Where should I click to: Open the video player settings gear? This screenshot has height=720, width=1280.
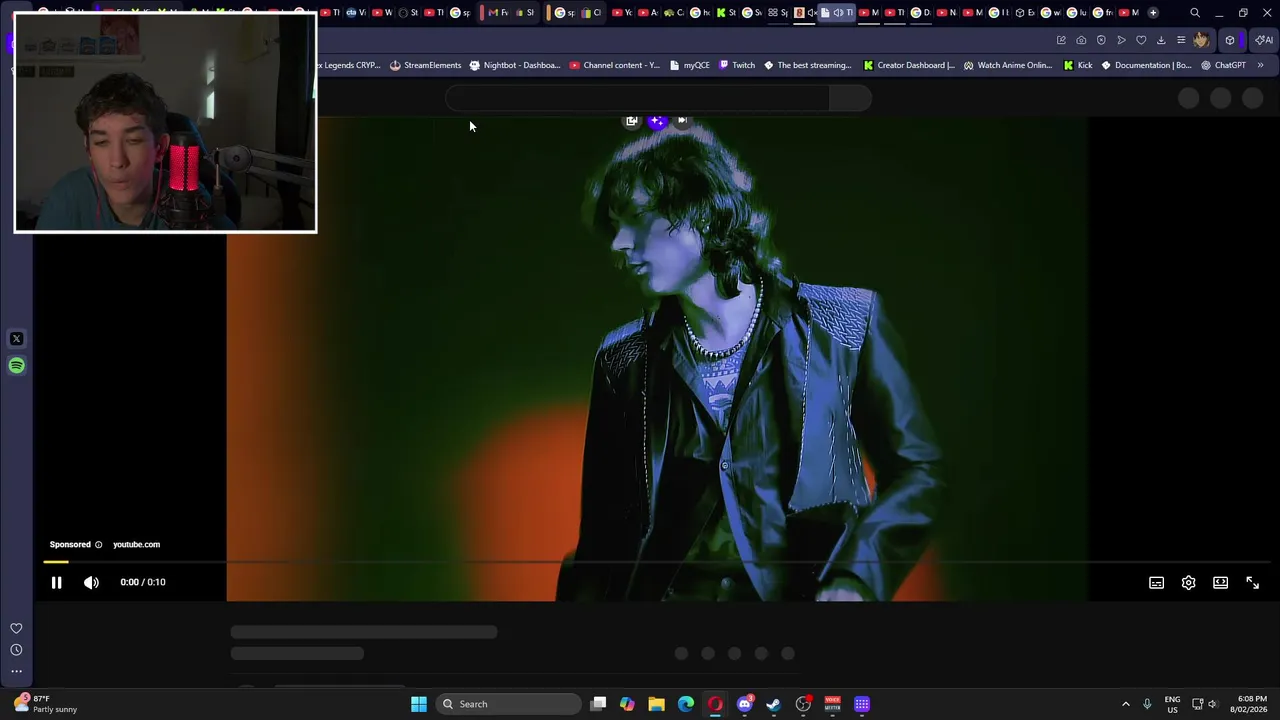(1188, 583)
